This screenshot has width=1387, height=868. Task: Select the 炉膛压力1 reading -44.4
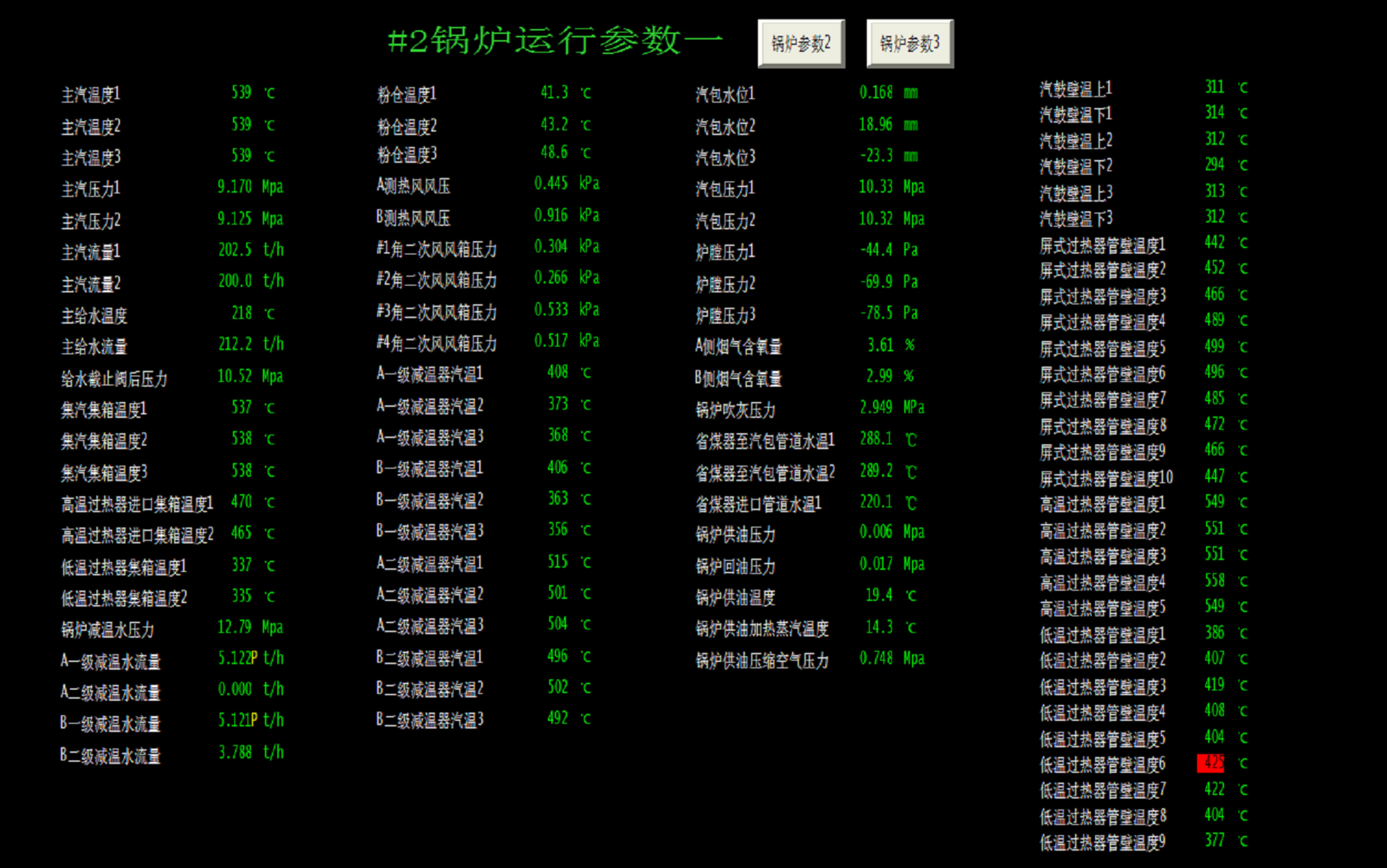pos(877,250)
